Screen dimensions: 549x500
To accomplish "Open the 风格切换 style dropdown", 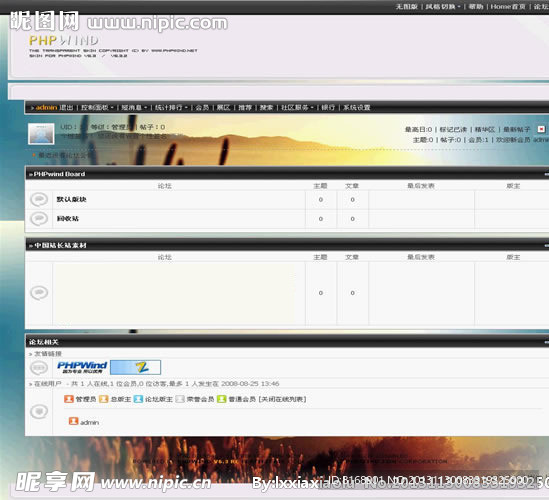I will pyautogui.click(x=443, y=7).
